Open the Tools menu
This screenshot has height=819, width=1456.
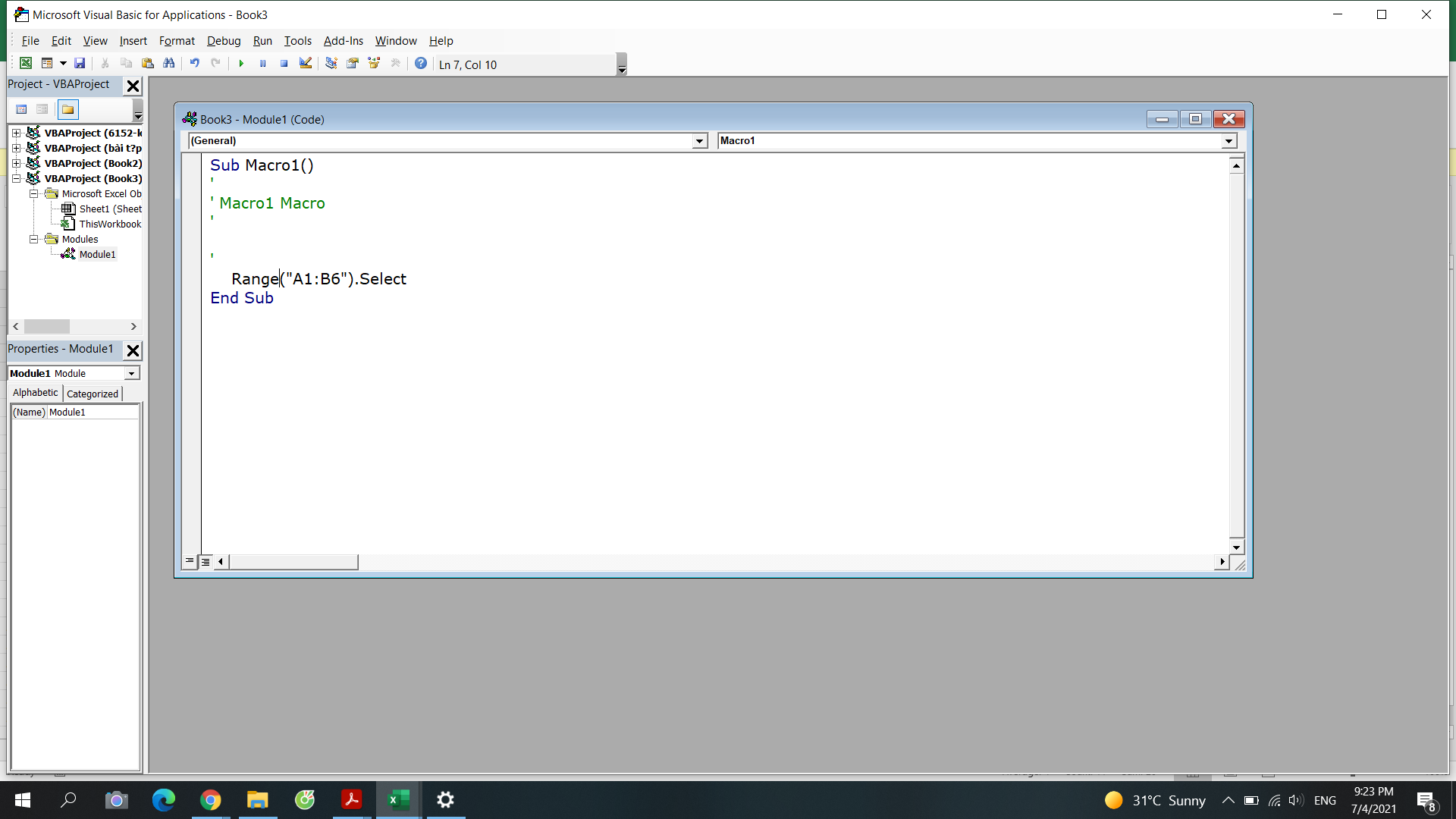click(x=298, y=41)
